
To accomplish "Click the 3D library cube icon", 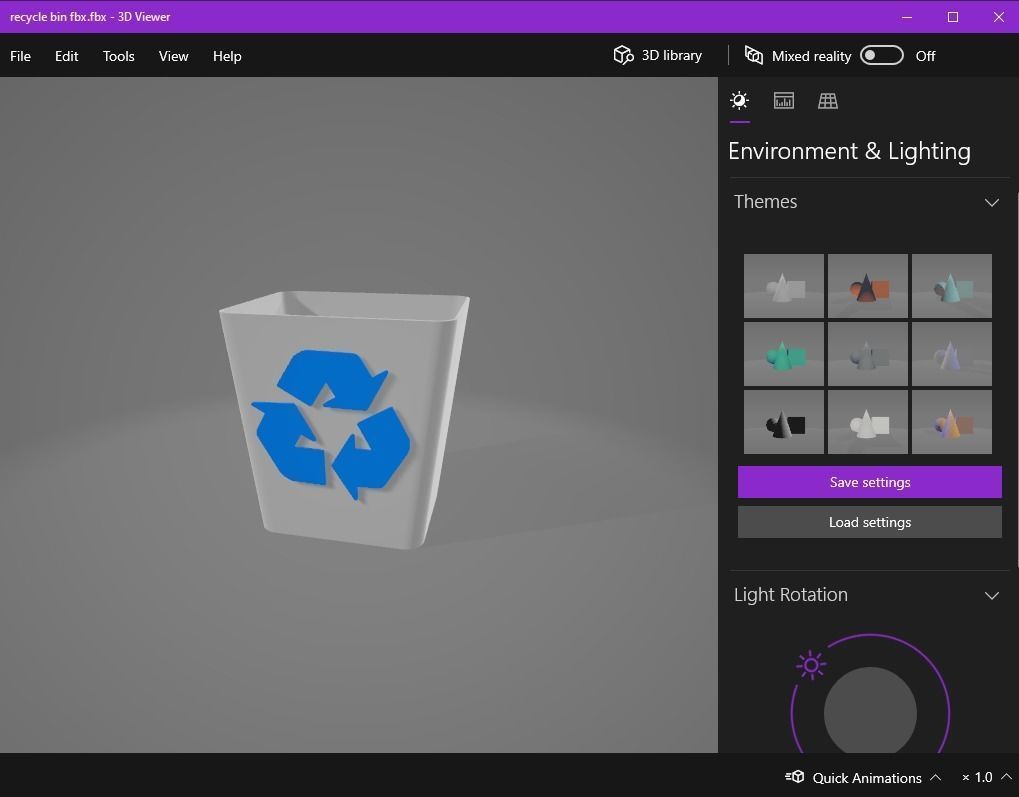I will [x=623, y=55].
